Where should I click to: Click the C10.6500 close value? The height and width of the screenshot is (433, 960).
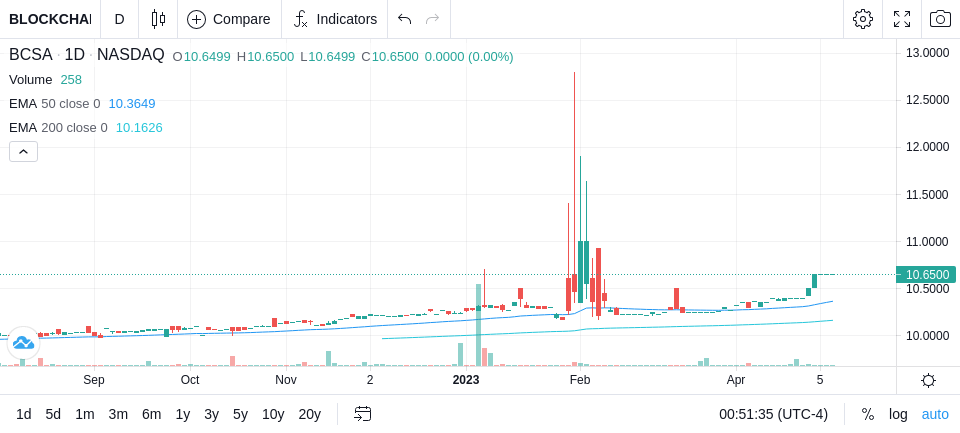[x=390, y=57]
